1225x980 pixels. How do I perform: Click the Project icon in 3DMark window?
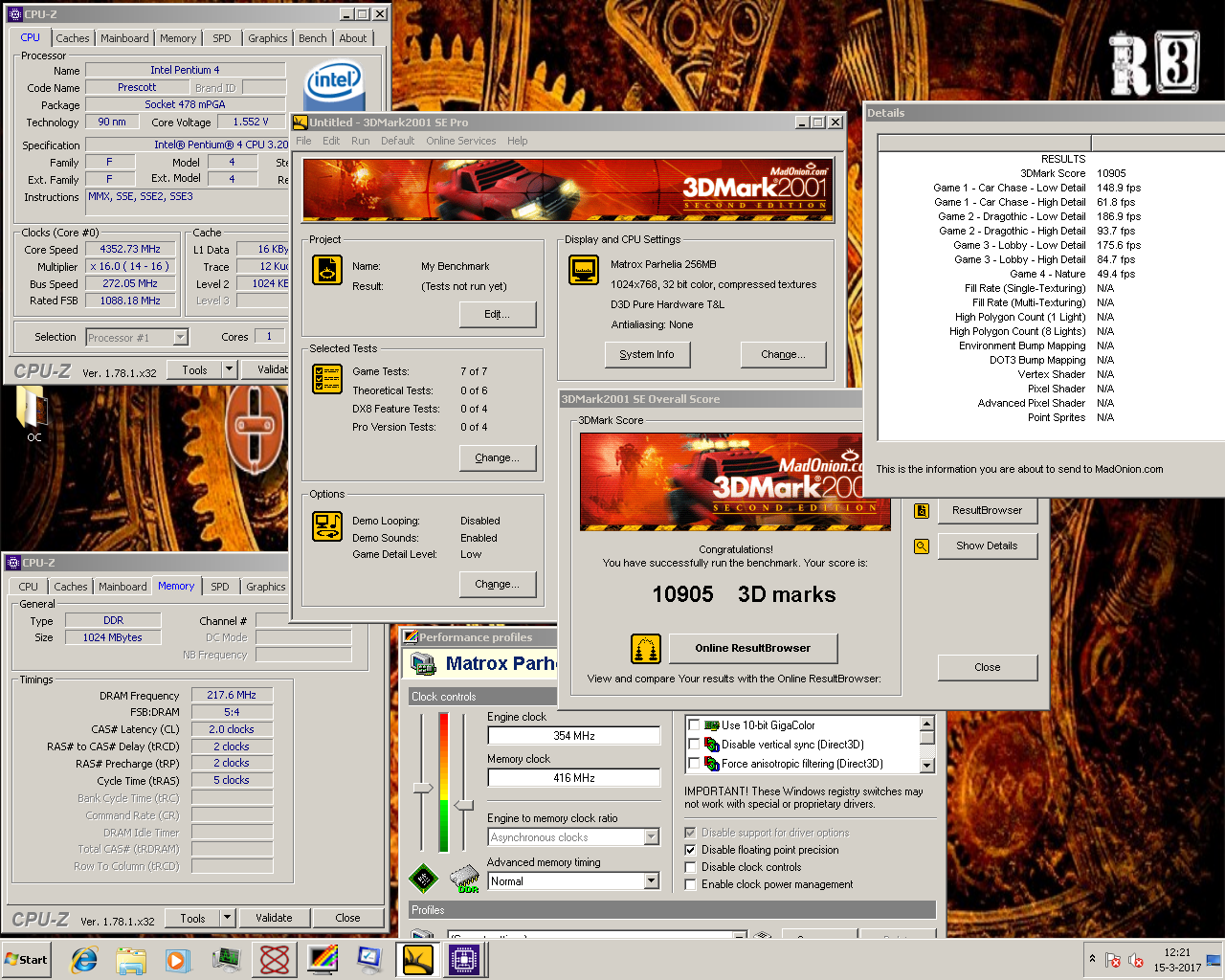[x=327, y=270]
